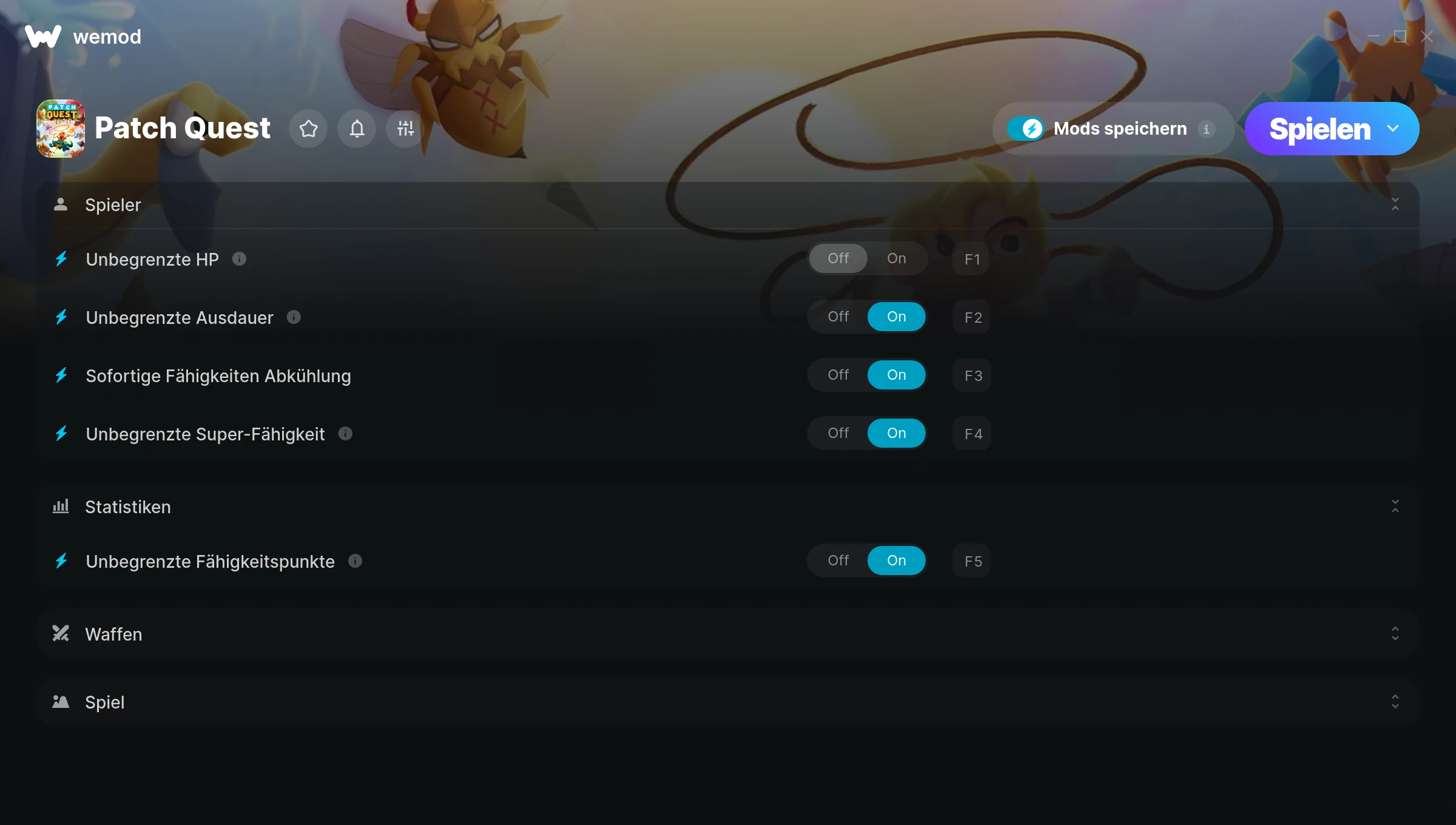Toggle the Mods speichern switch

coord(1026,129)
